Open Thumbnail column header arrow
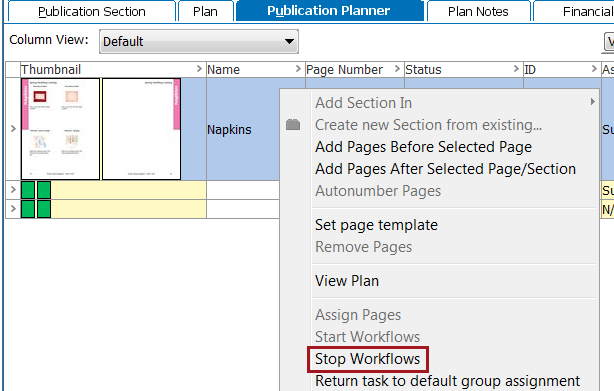This screenshot has height=391, width=614. pyautogui.click(x=199, y=69)
